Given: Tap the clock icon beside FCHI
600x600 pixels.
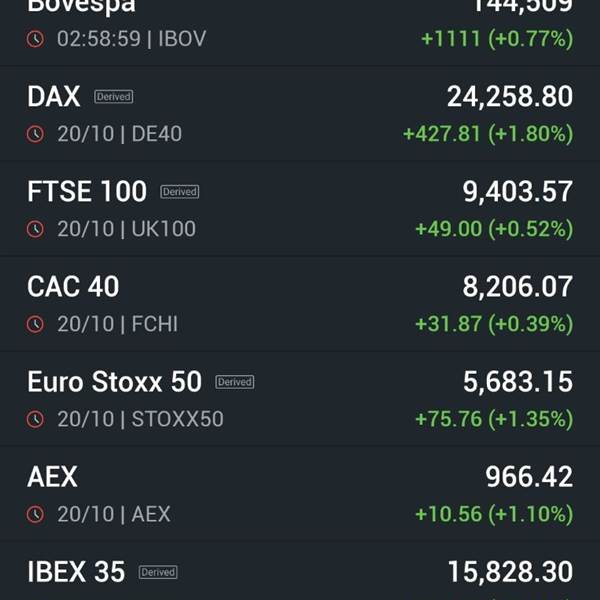Looking at the screenshot, I should click(35, 324).
